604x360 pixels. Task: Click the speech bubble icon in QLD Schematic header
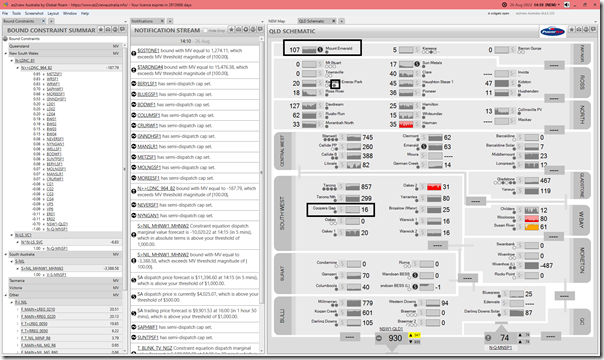point(594,29)
